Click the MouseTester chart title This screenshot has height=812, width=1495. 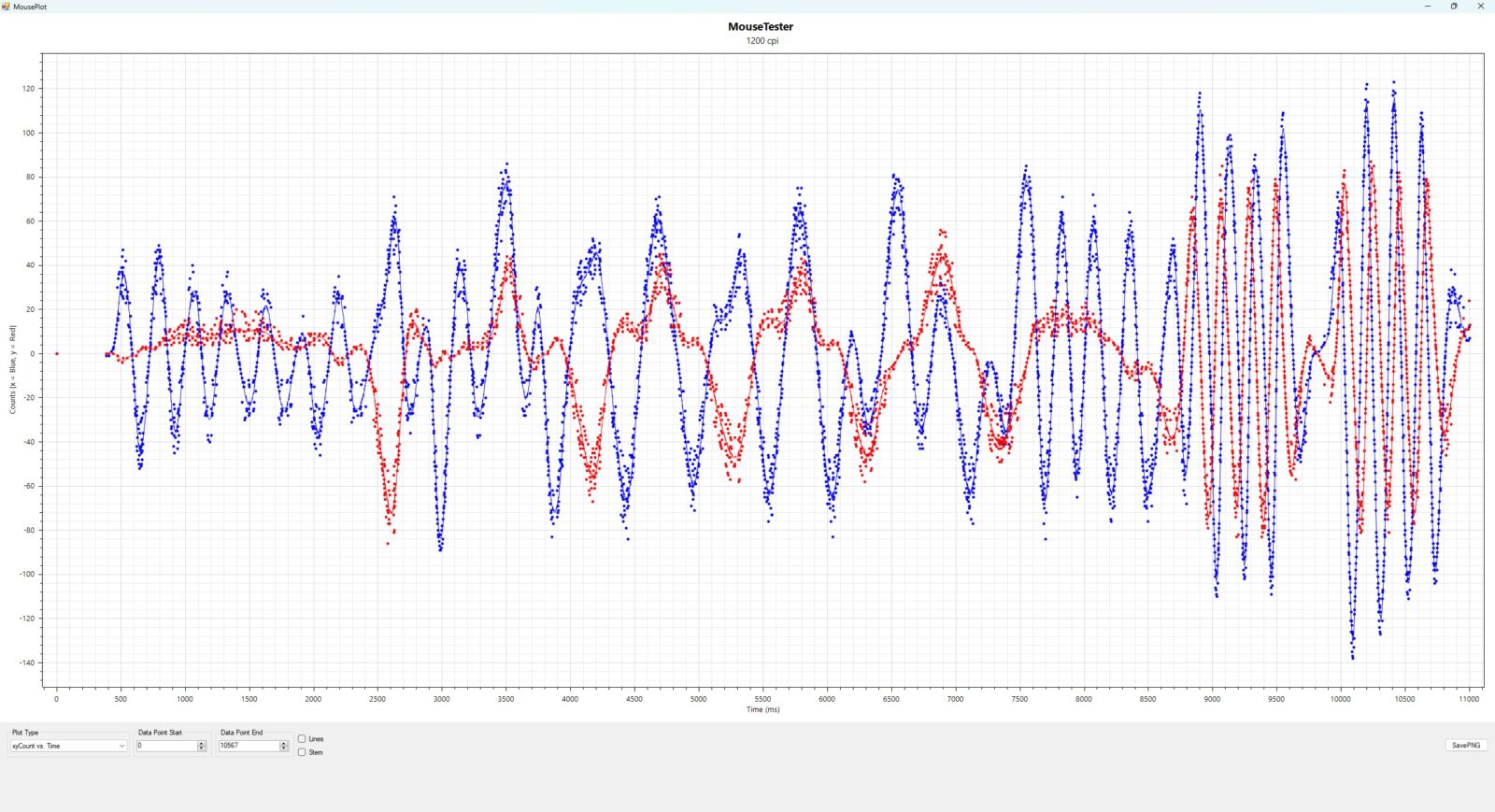click(x=761, y=27)
